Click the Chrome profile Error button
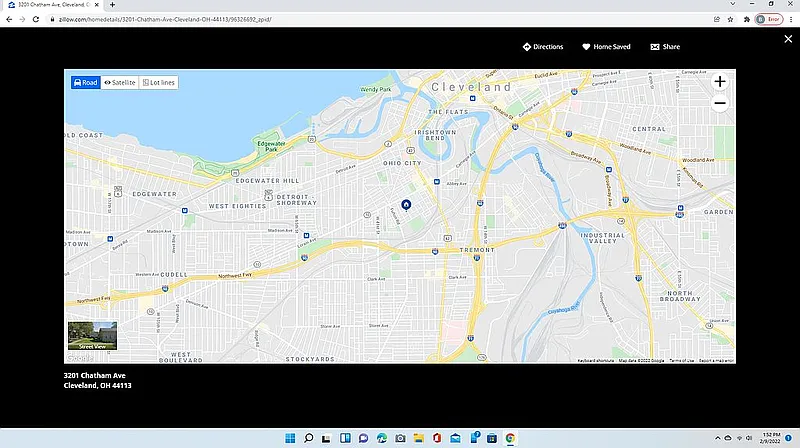The height and width of the screenshot is (448, 800). pos(767,19)
